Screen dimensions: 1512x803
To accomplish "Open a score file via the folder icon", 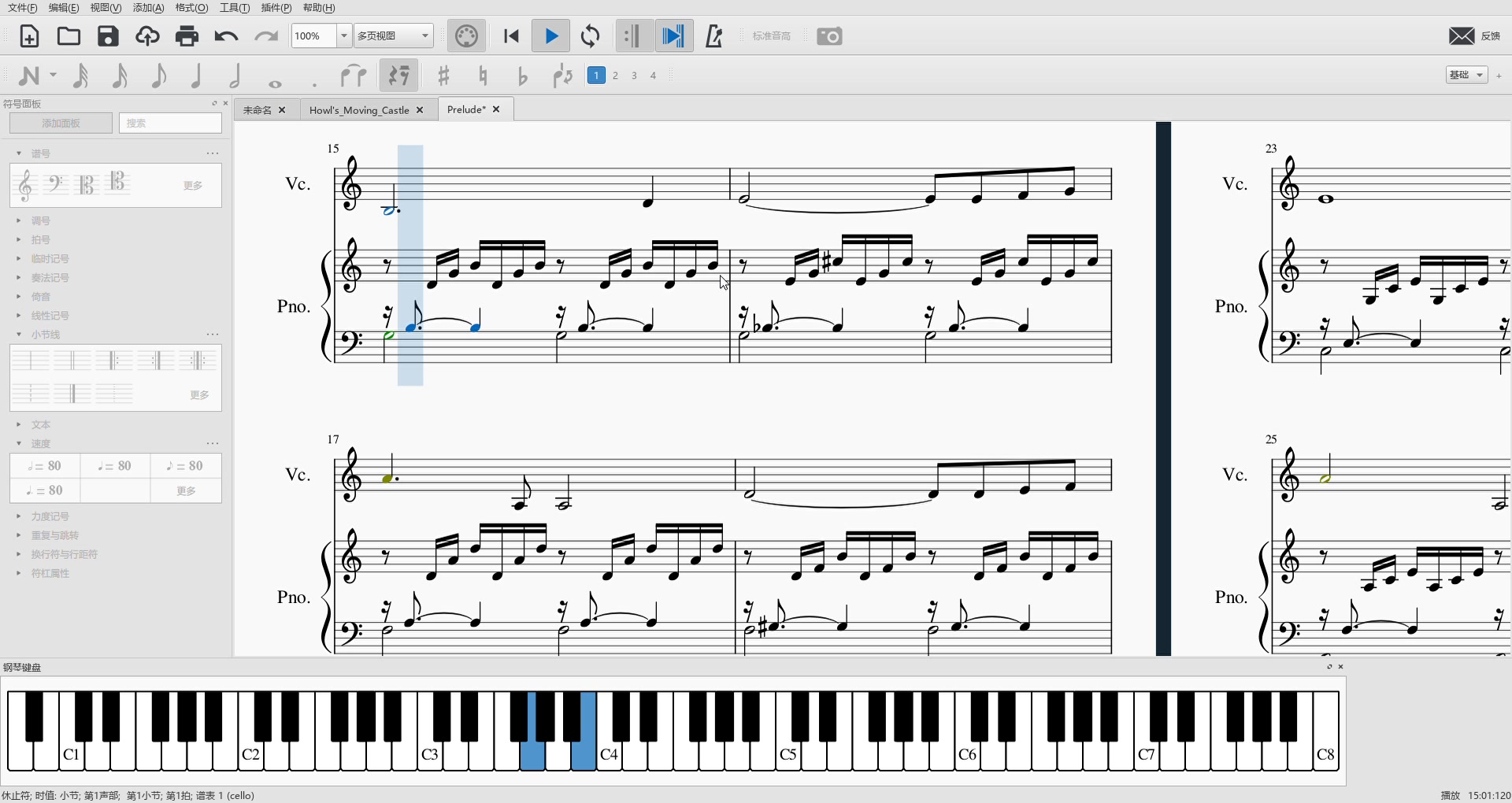I will coord(69,36).
